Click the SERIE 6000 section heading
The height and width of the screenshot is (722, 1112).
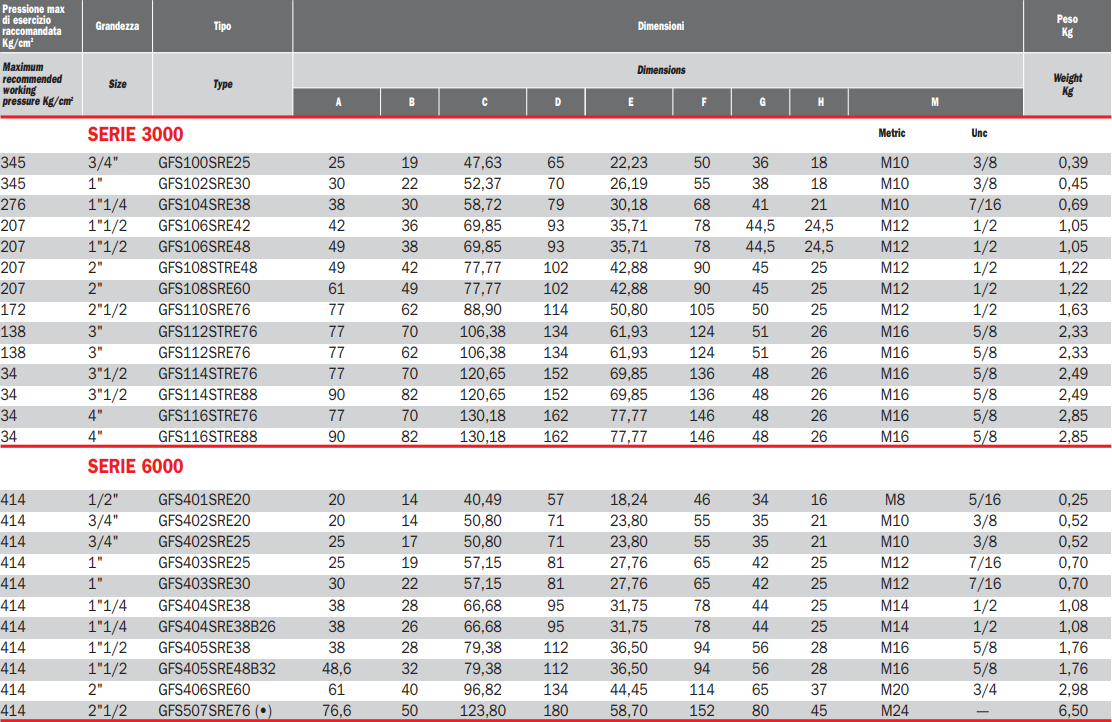[x=135, y=467]
